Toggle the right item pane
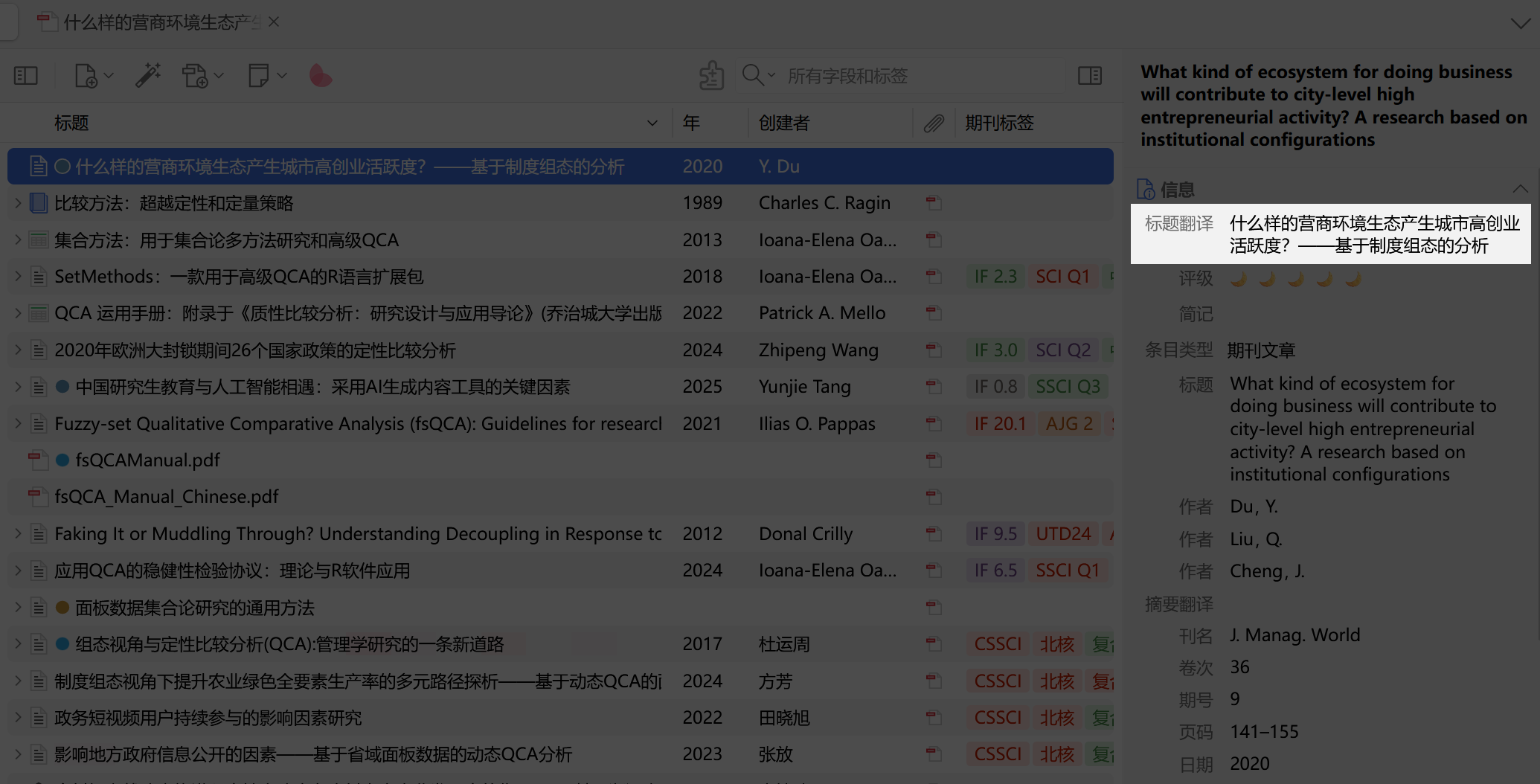The height and width of the screenshot is (784, 1540). (1090, 76)
